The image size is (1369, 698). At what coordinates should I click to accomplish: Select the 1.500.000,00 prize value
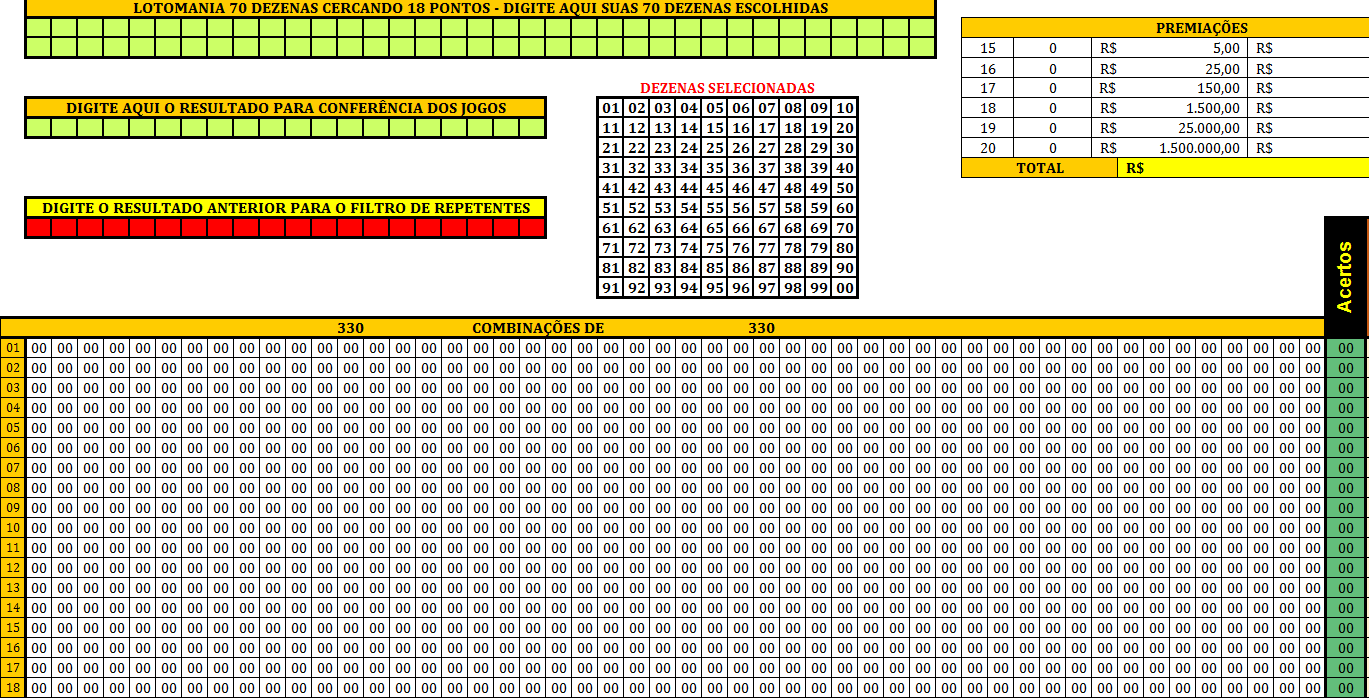pyautogui.click(x=1200, y=148)
